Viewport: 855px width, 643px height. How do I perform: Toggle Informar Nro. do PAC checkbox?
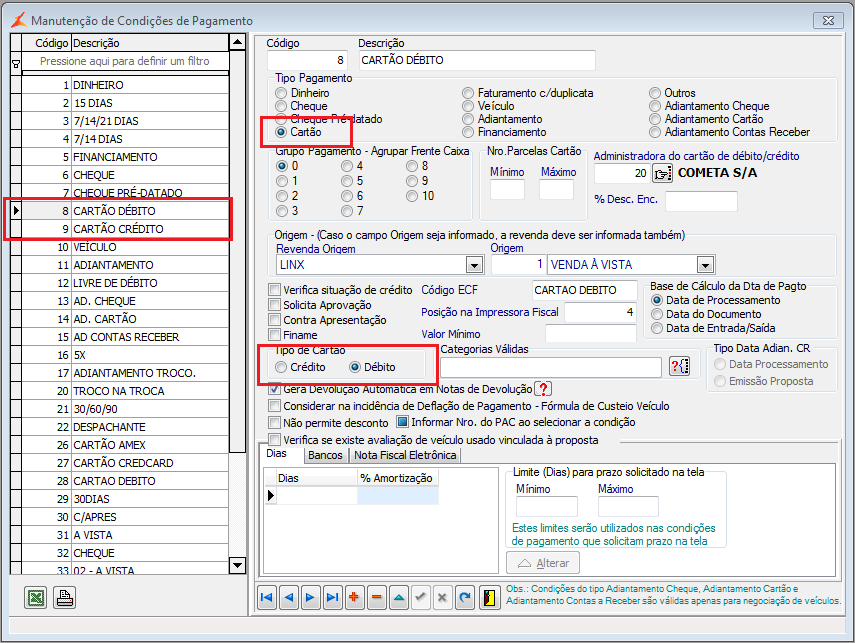click(402, 422)
